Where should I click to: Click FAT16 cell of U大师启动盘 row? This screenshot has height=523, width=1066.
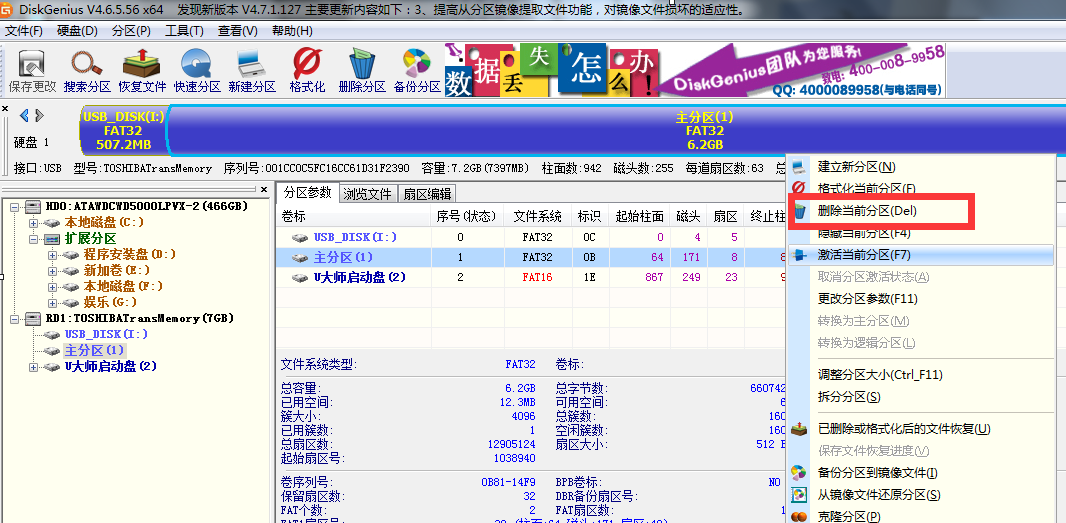pyautogui.click(x=538, y=277)
